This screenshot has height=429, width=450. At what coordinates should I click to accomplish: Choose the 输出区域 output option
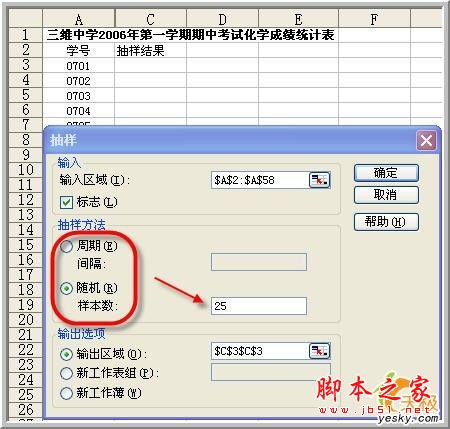(x=66, y=354)
